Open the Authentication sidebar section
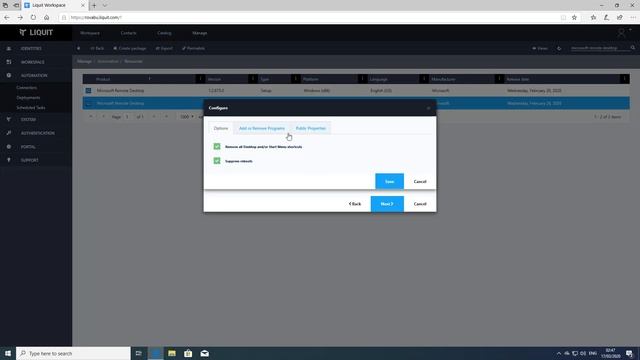 coord(37,133)
